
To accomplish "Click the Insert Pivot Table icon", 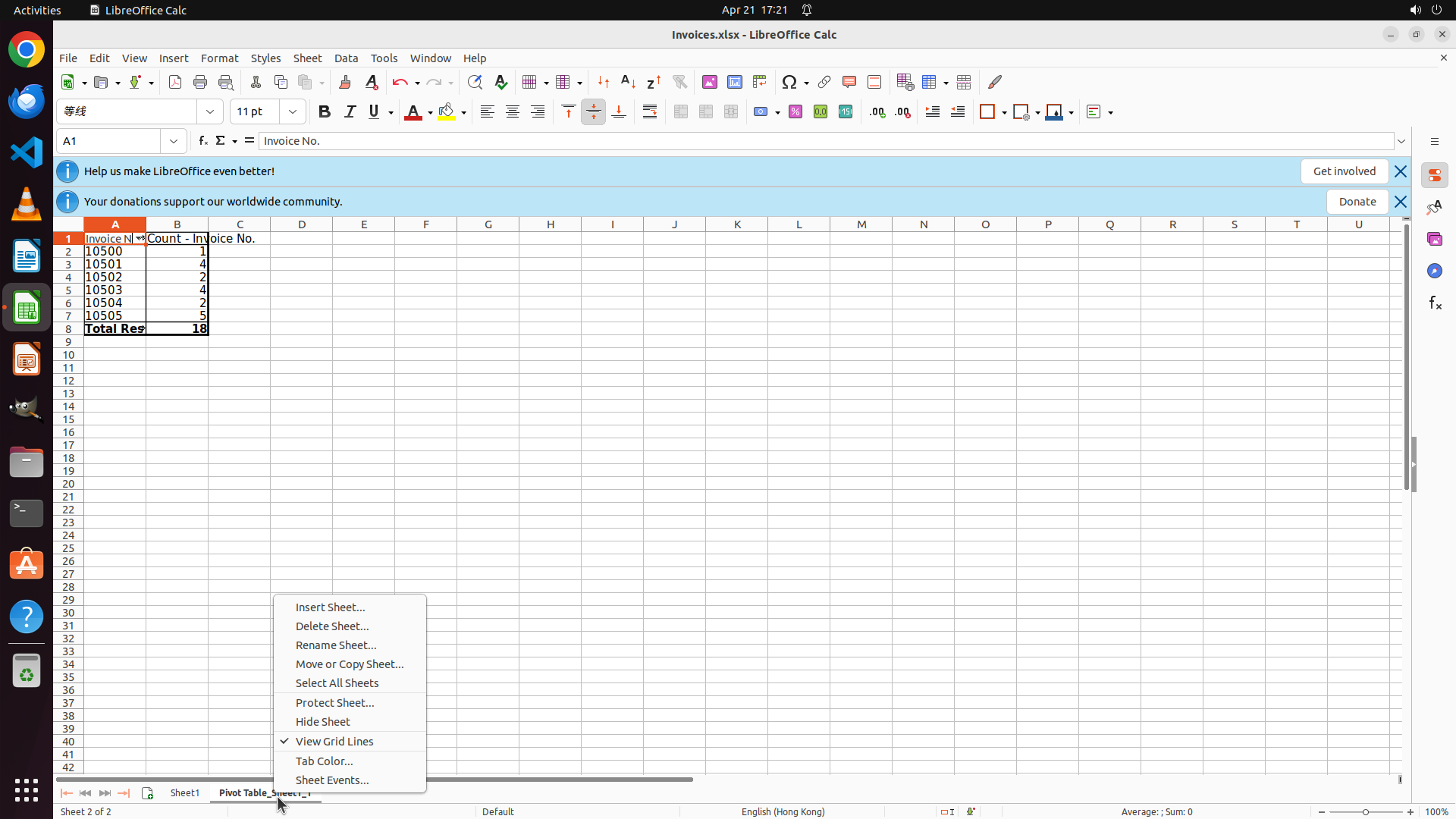I will point(759,82).
